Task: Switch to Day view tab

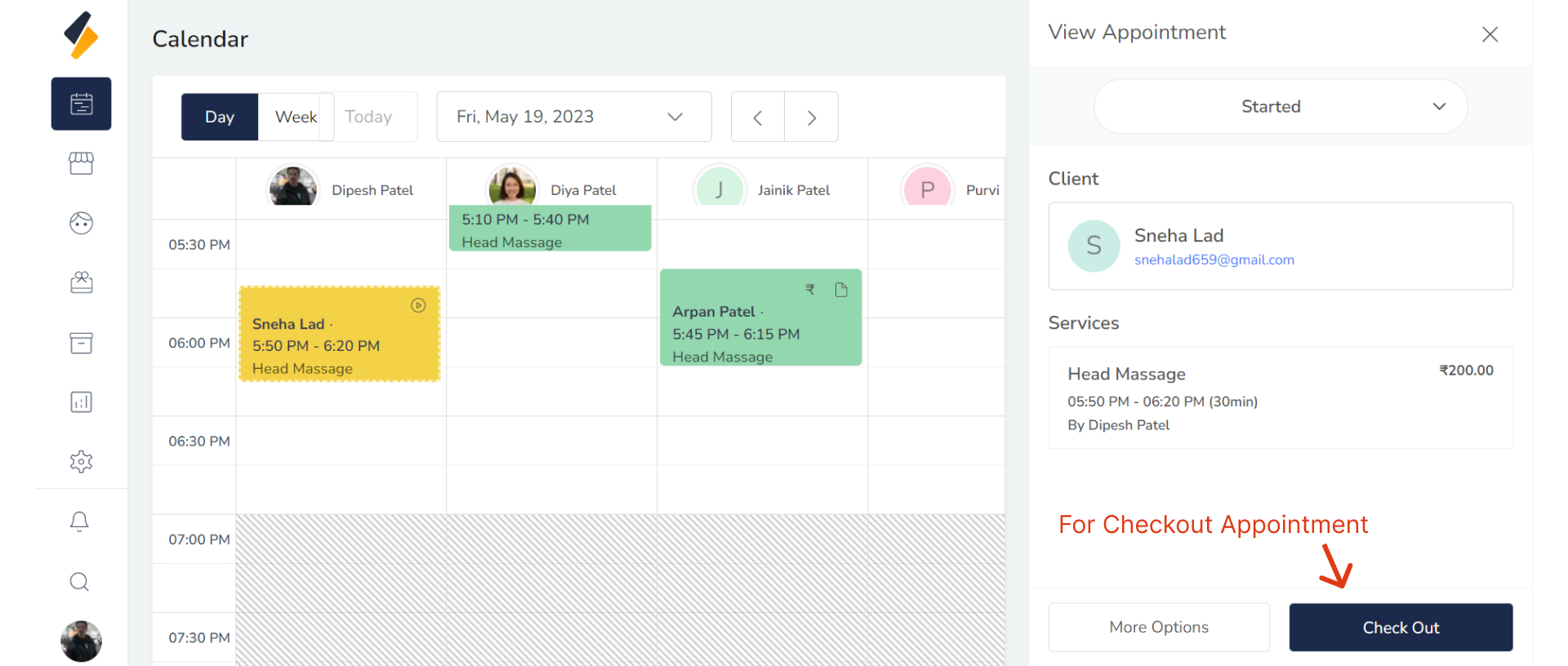Action: (x=219, y=117)
